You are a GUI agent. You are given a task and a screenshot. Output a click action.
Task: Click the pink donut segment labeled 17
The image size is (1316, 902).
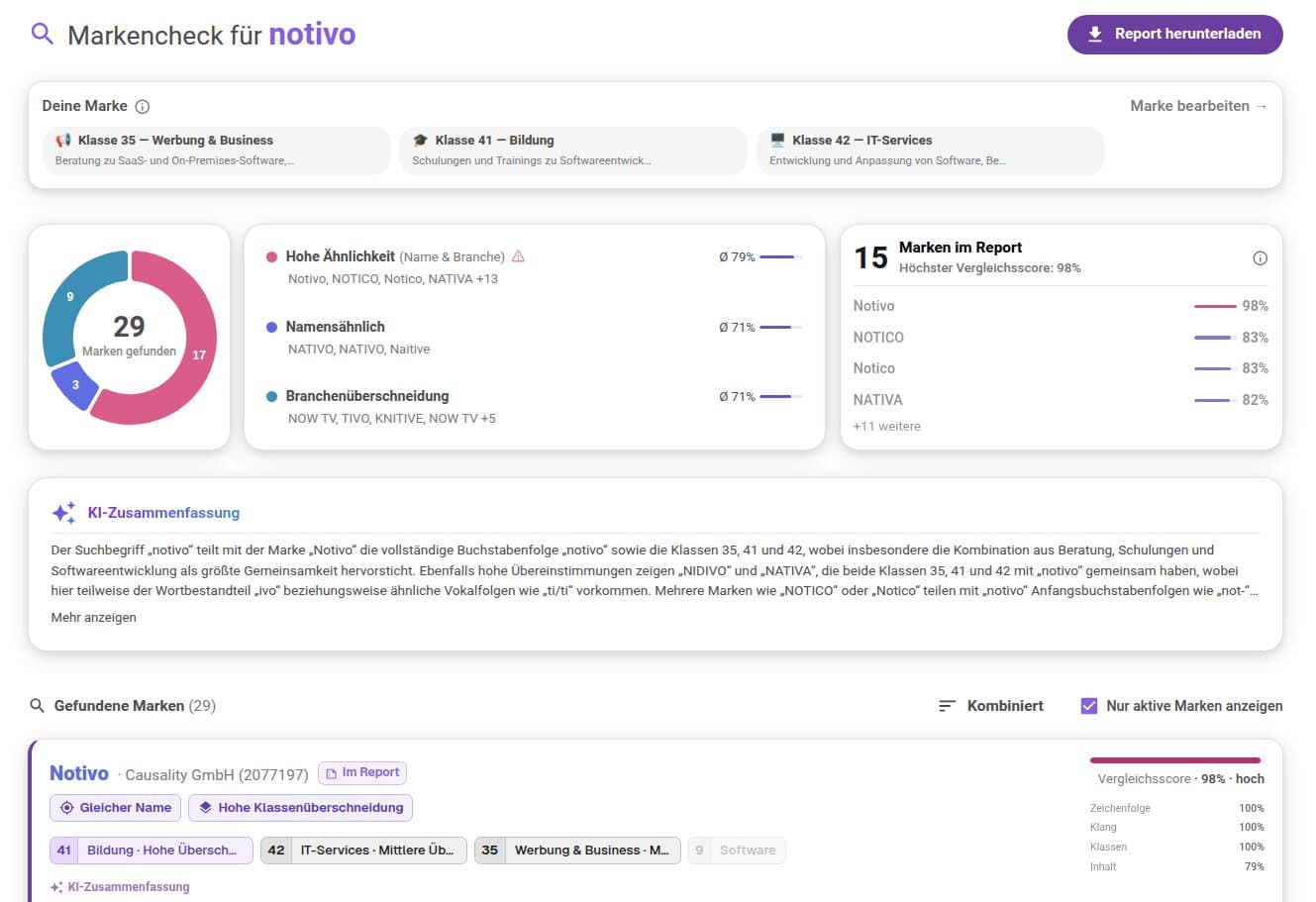199,354
